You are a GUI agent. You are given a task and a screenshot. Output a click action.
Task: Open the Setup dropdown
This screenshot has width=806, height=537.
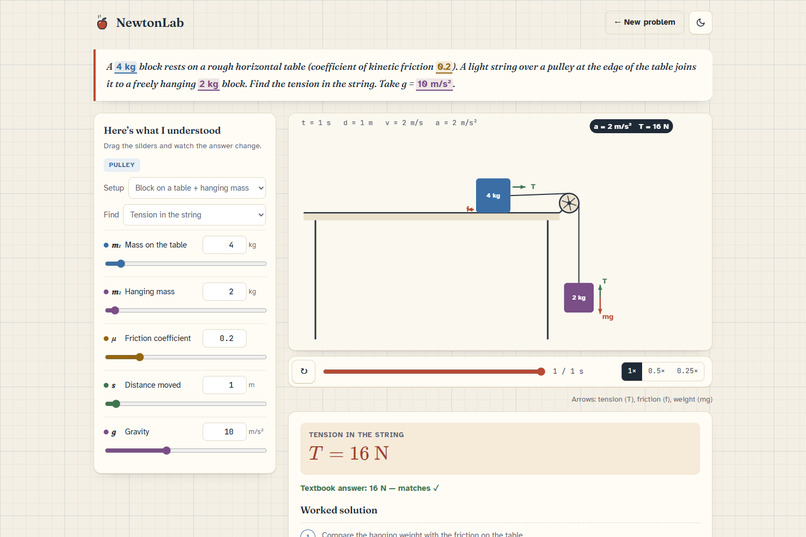197,188
